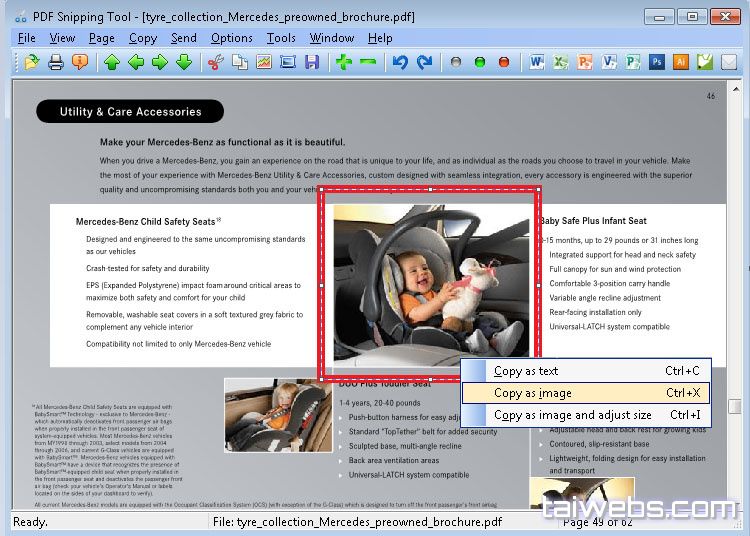750x536 pixels.
Task: Click the copy pages icon
Action: click(240, 62)
